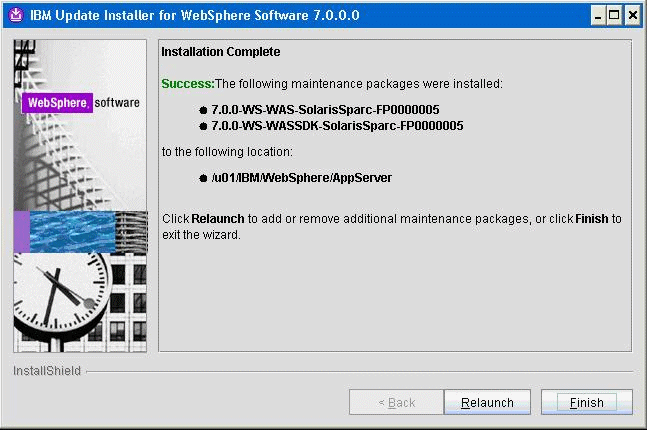
Task: Maximize the Update Installer window
Action: tap(614, 16)
